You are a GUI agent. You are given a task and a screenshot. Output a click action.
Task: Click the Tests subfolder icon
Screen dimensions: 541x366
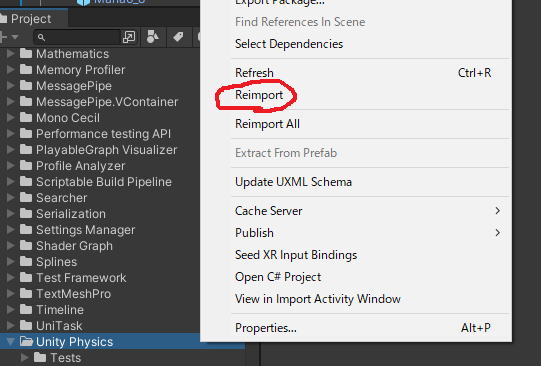[40, 357]
